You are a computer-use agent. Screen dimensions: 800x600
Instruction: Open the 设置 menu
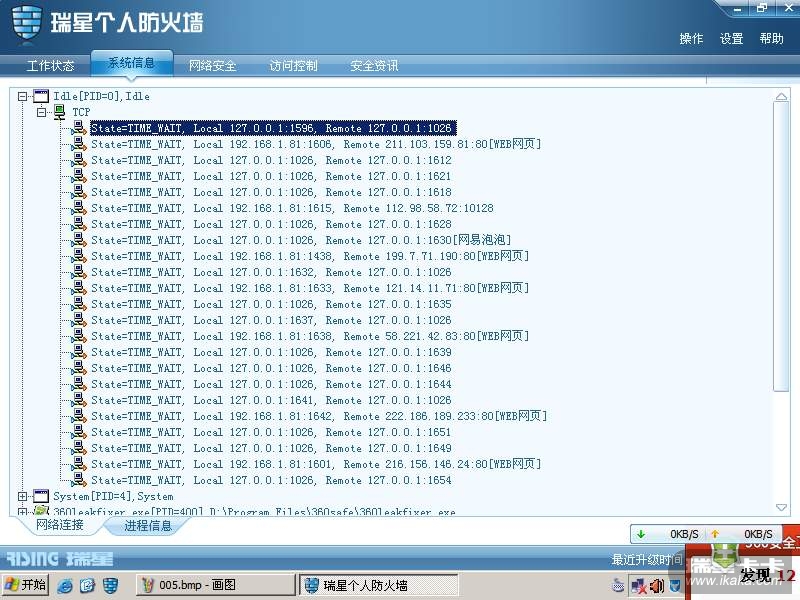pos(731,39)
